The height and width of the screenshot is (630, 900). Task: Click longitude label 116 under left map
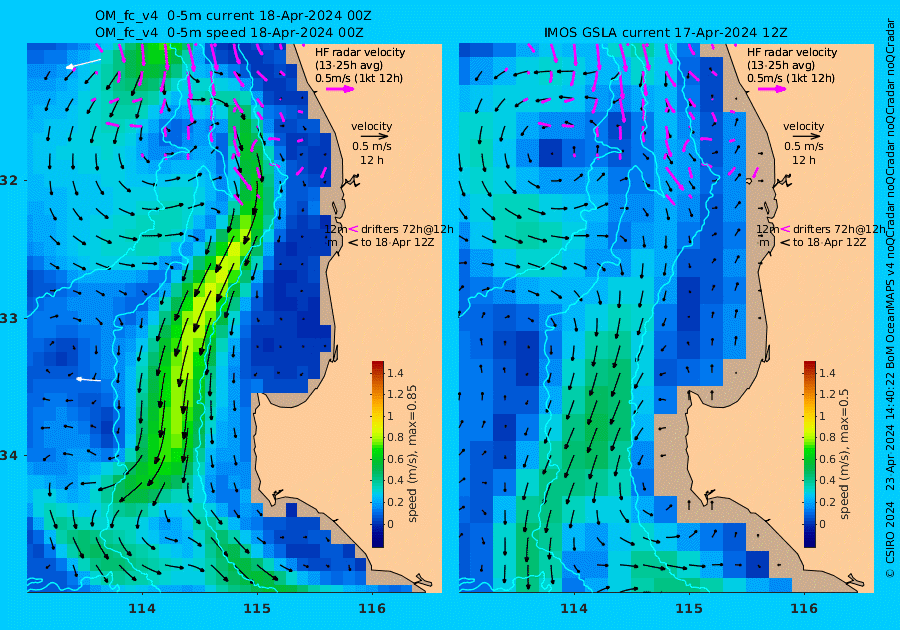pos(372,609)
